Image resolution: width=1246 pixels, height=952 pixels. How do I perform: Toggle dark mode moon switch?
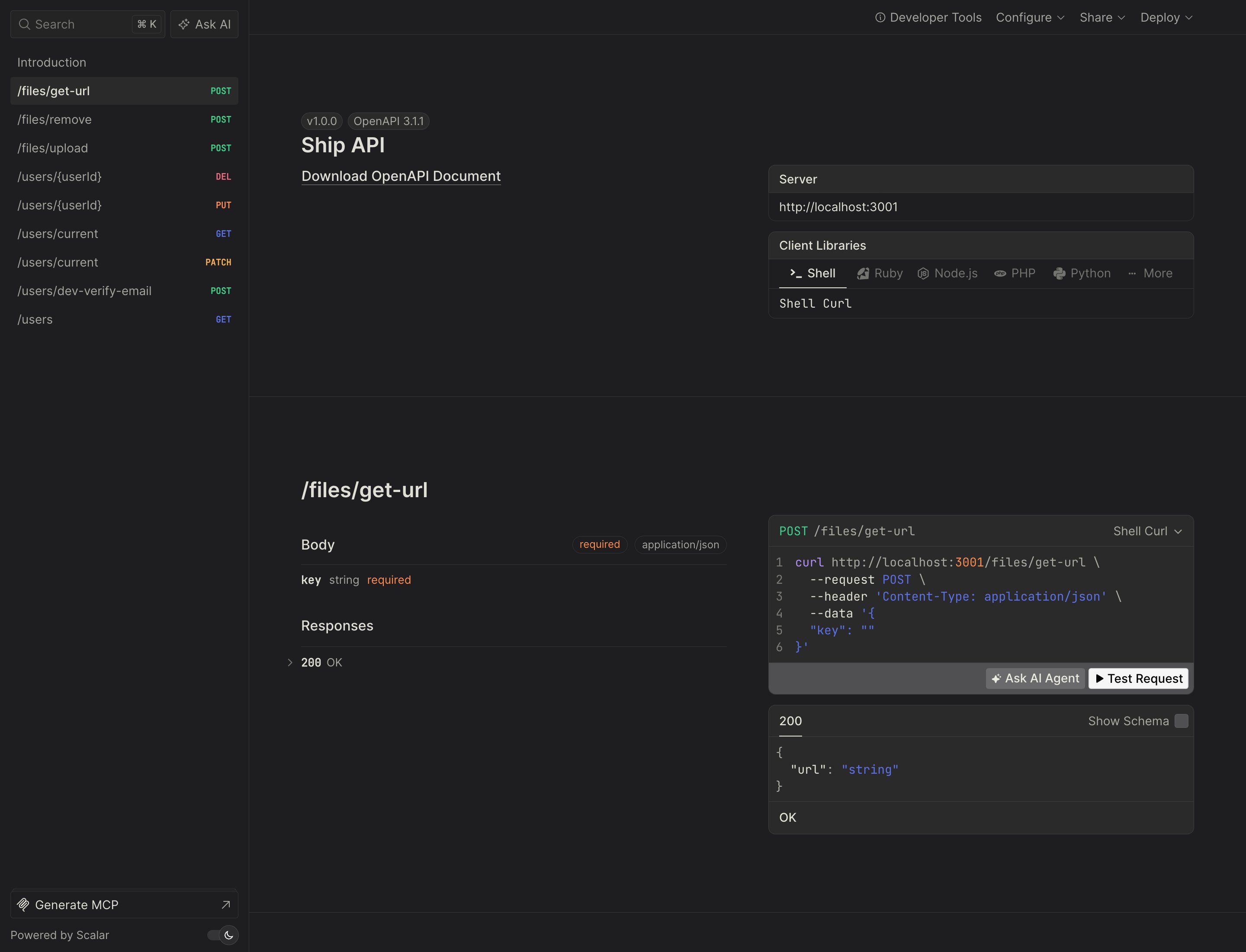[x=223, y=935]
